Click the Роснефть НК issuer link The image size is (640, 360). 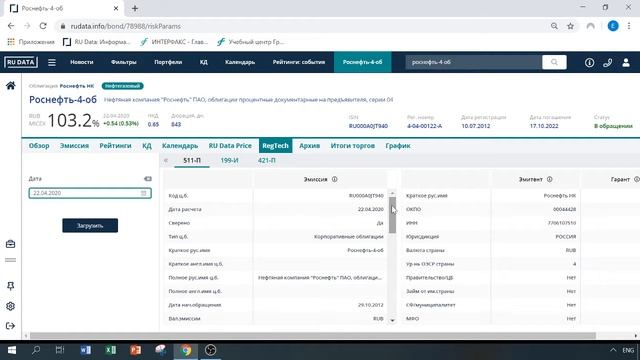coord(77,86)
